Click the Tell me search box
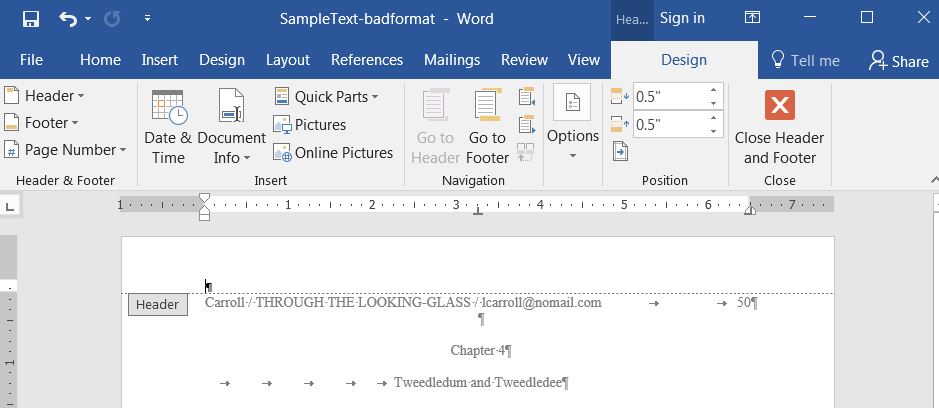This screenshot has height=408, width=939. [x=805, y=60]
